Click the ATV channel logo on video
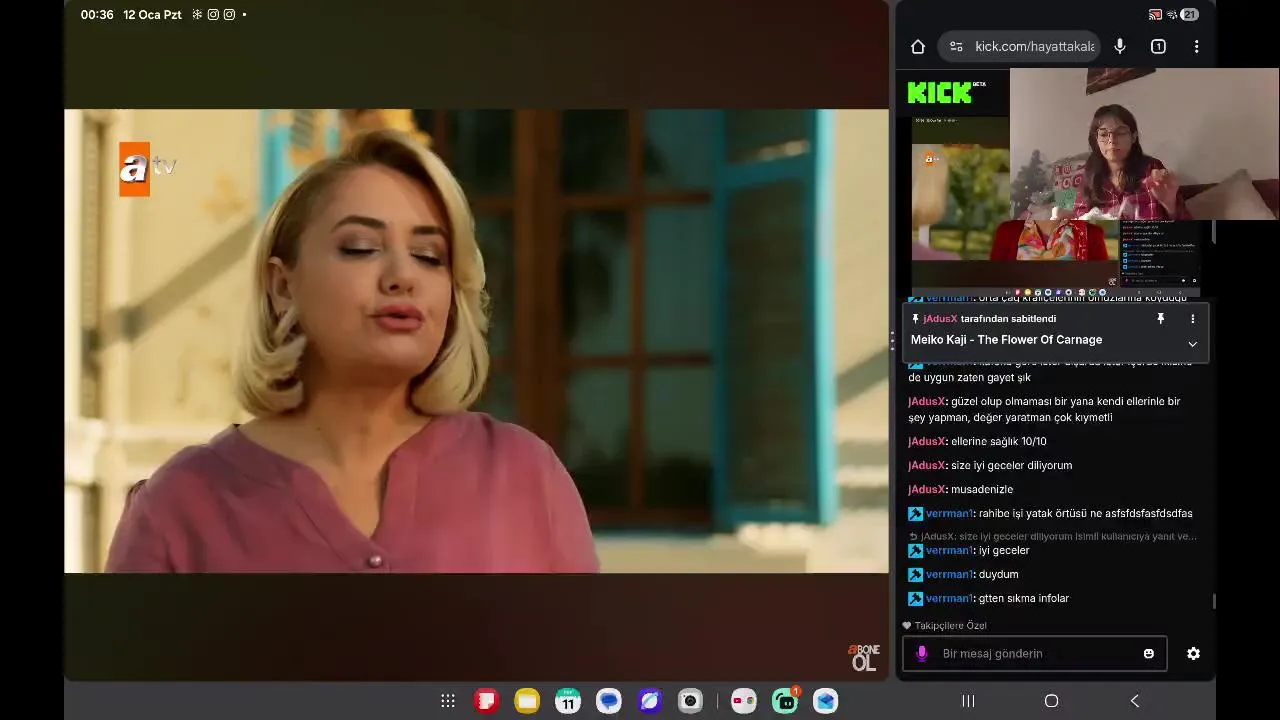 click(x=146, y=168)
